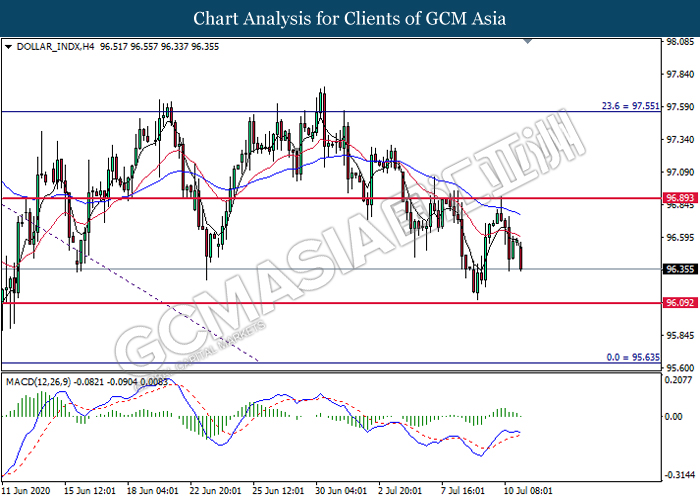The height and width of the screenshot is (500, 700).
Task: Select the DOLLAR_INDX,H4 symbol label
Action: pos(55,46)
